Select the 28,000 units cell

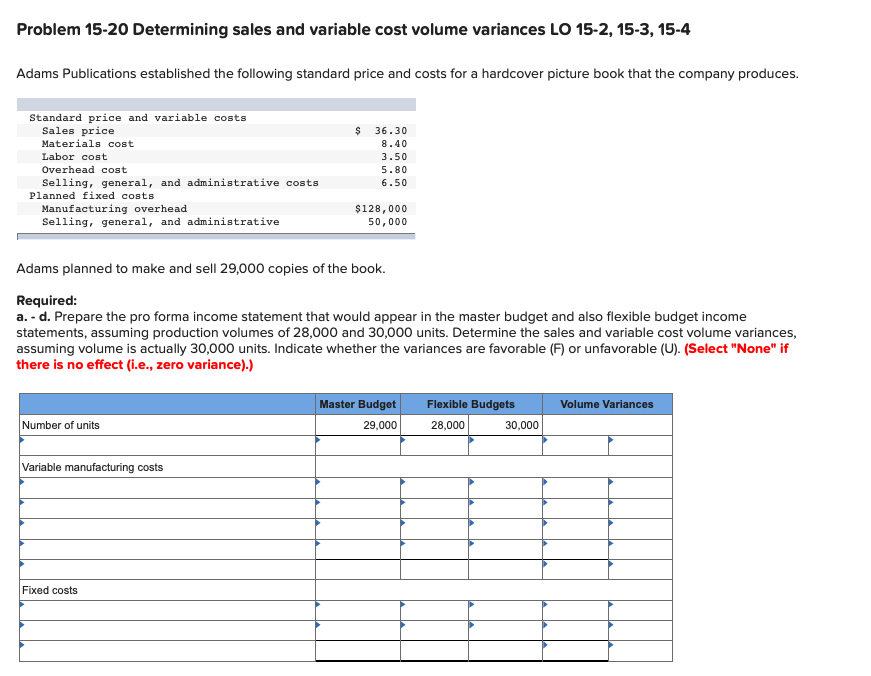click(447, 425)
